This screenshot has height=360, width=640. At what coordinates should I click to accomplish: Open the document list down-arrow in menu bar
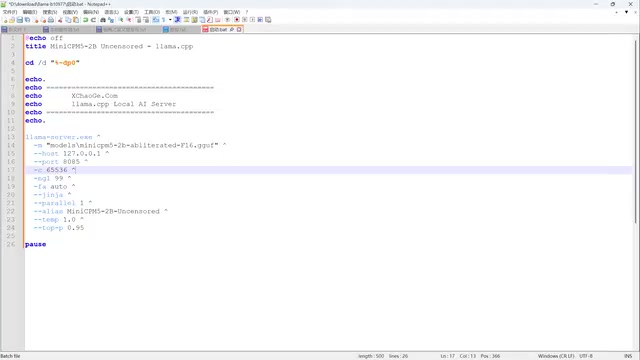click(x=626, y=12)
